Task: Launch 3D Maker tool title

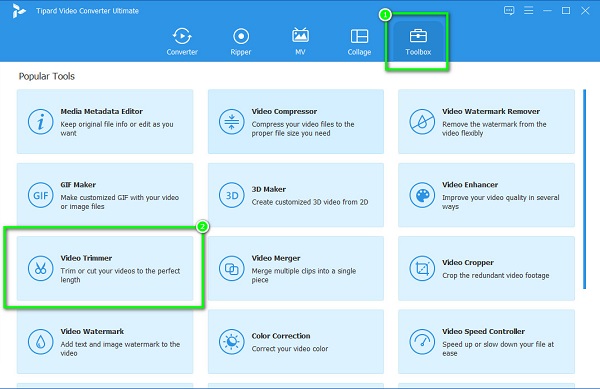Action: click(269, 189)
